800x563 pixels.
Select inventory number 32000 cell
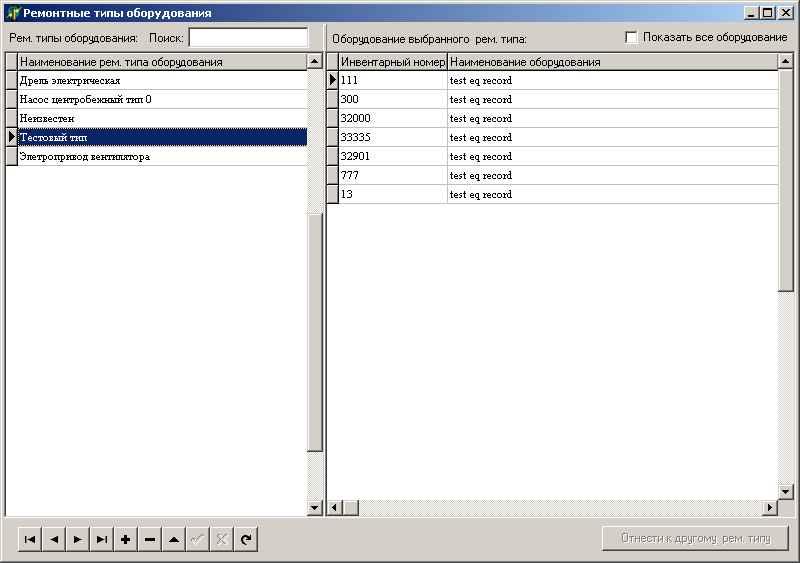393,118
